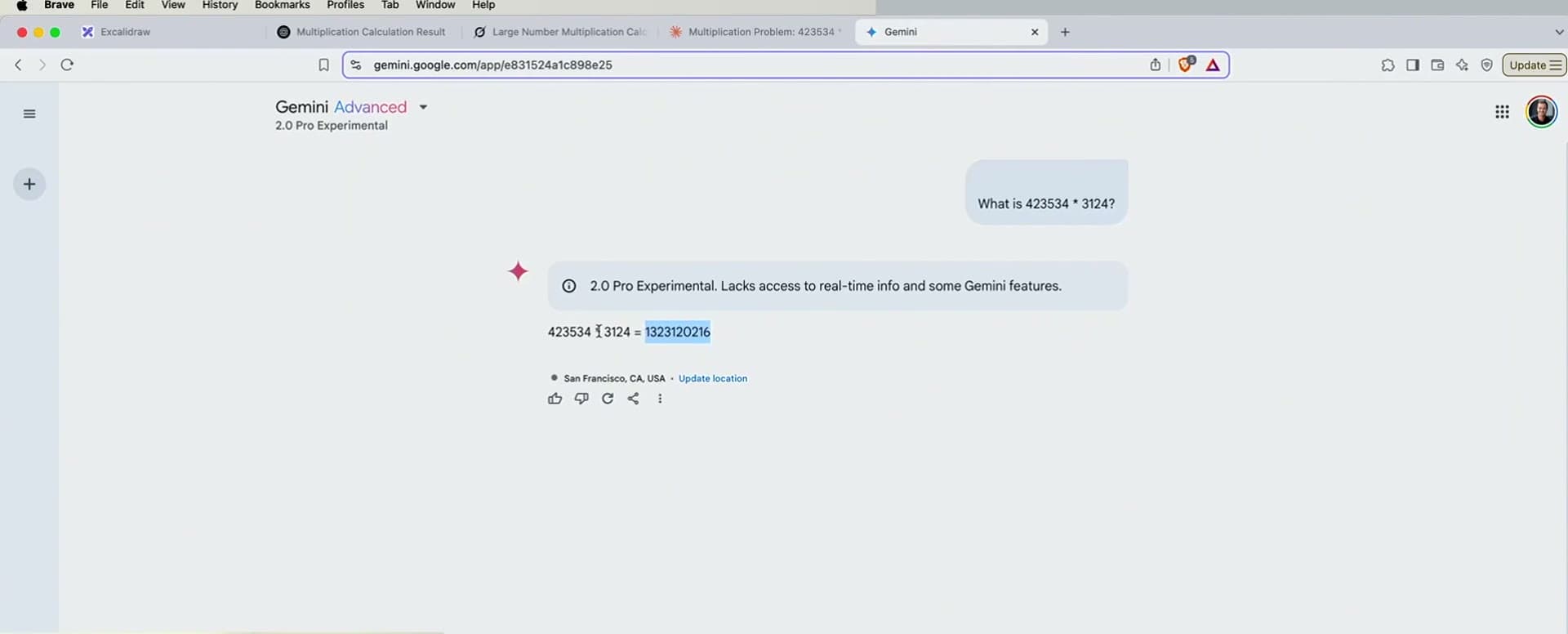Open the extensions puzzle icon
The image size is (1568, 634).
click(1388, 65)
